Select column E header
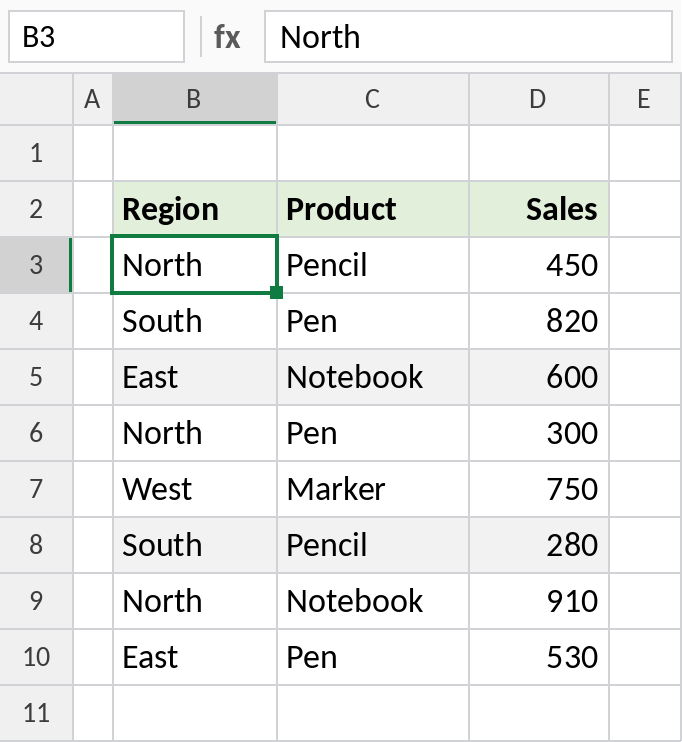Viewport: 682px width, 742px height. click(645, 99)
